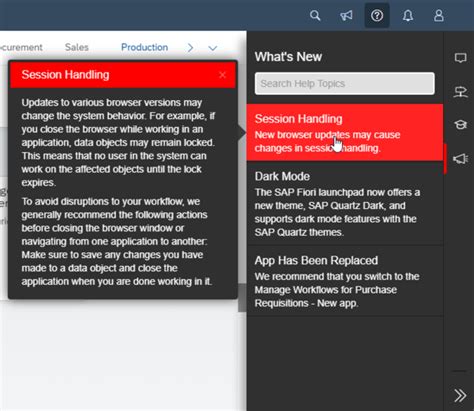Toggle the Help question mark icon
Screen dimensions: 474x411
377,16
